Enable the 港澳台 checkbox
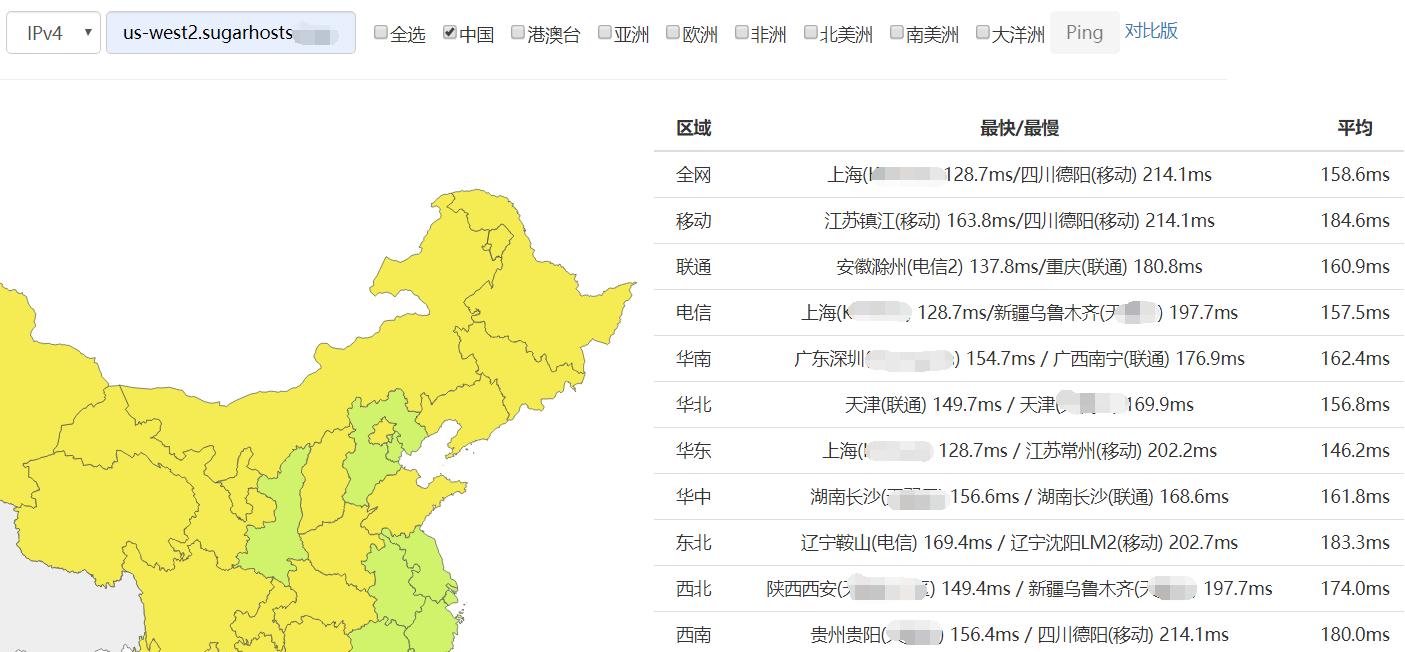1405x652 pixels. 517,31
